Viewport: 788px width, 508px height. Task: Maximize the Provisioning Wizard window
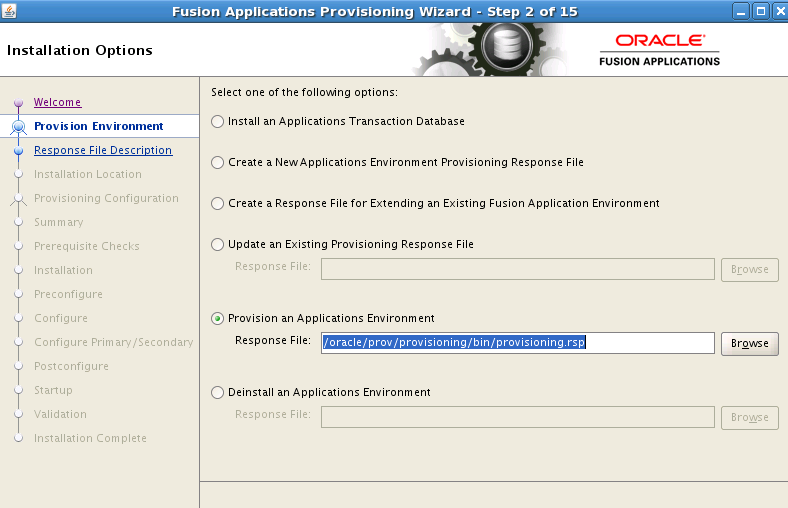pos(759,12)
